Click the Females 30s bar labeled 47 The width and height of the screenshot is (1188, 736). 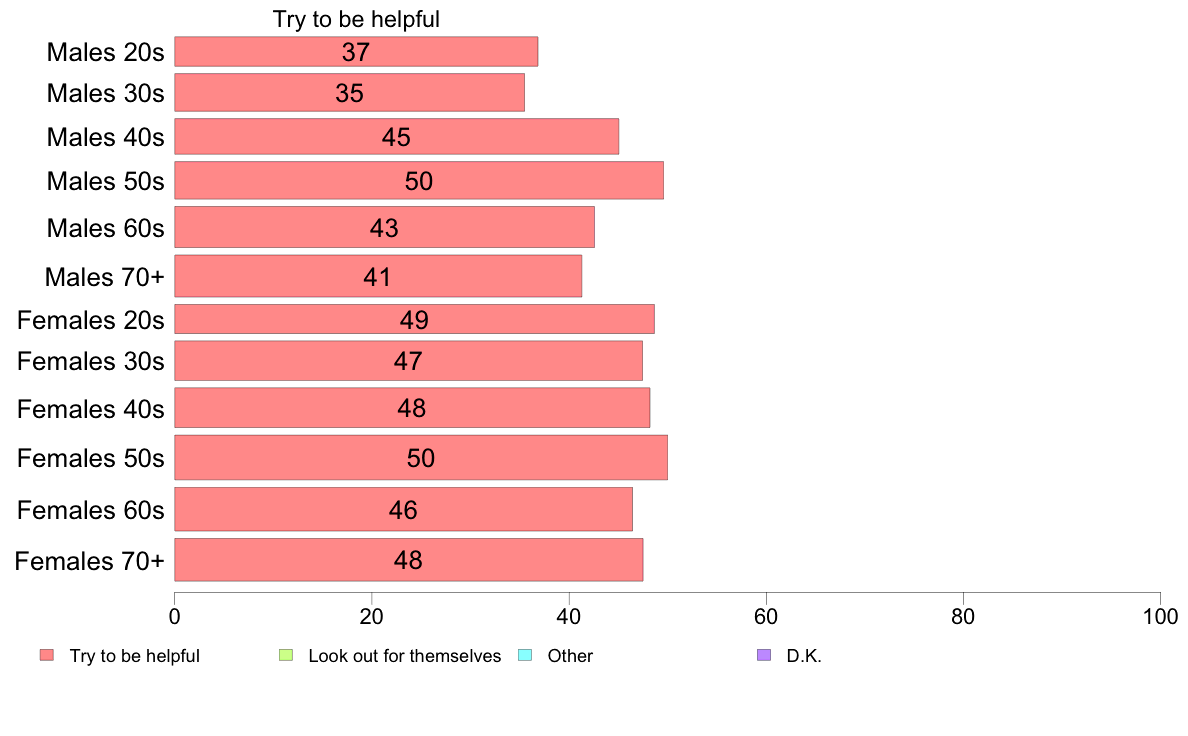[408, 361]
